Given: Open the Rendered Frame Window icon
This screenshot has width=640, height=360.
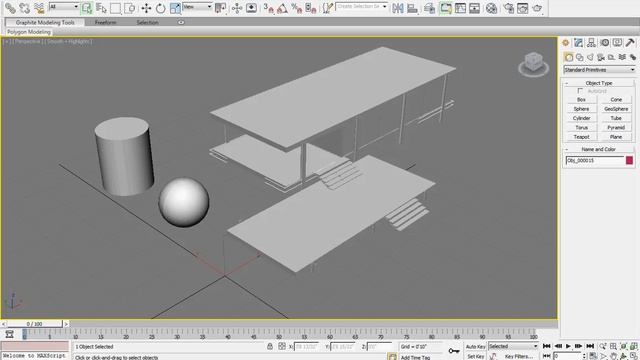Looking at the screenshot, I should [x=522, y=8].
